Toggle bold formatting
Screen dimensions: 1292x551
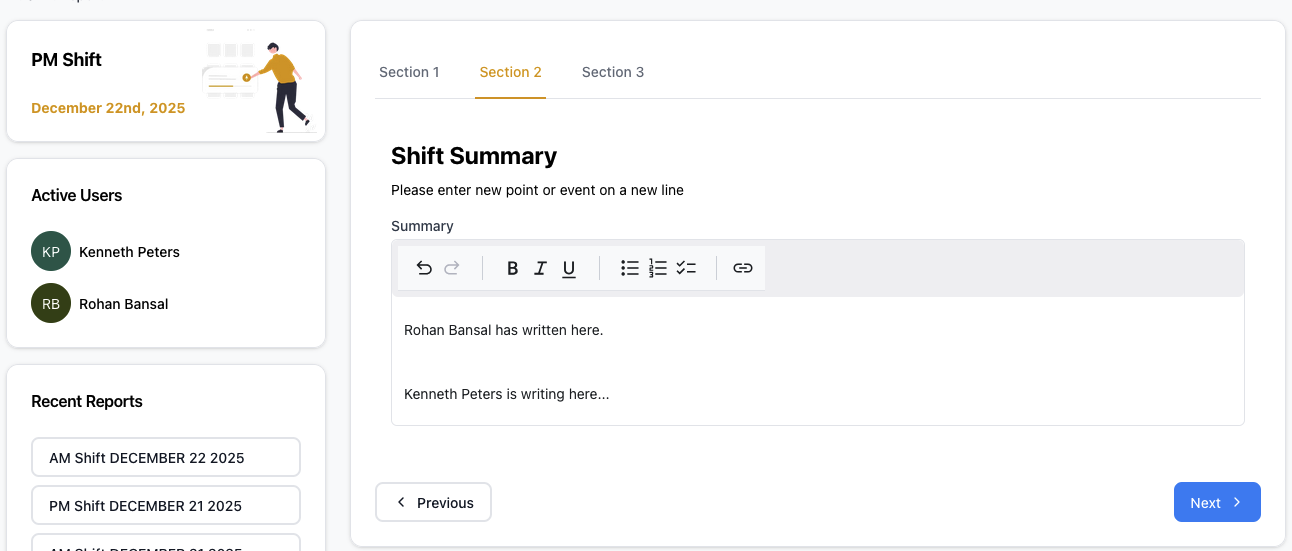(x=513, y=268)
